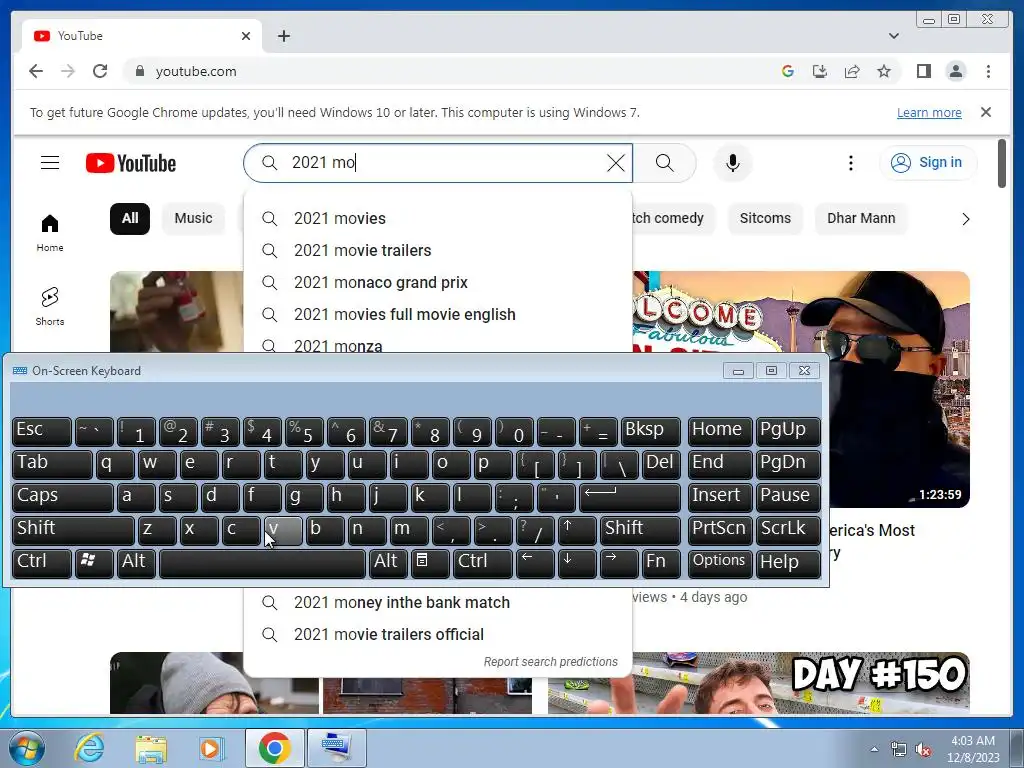Choose suggestion 2021 monaco grand prix
The image size is (1024, 768).
tap(438, 282)
